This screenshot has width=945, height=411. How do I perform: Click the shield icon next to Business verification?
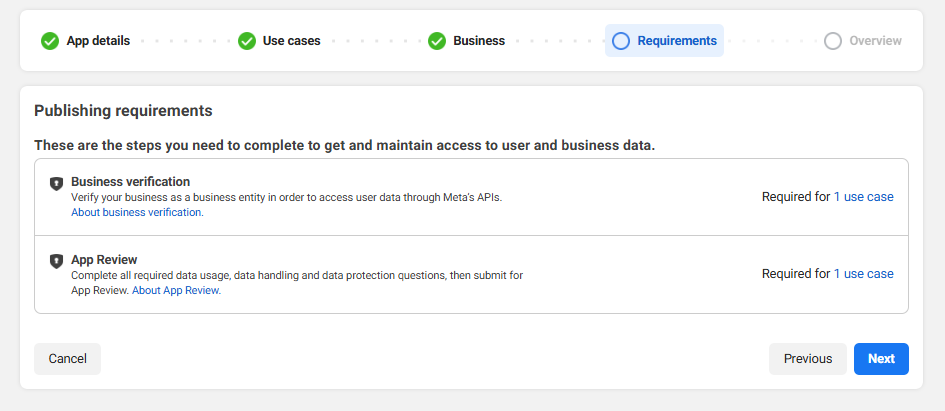click(x=57, y=184)
